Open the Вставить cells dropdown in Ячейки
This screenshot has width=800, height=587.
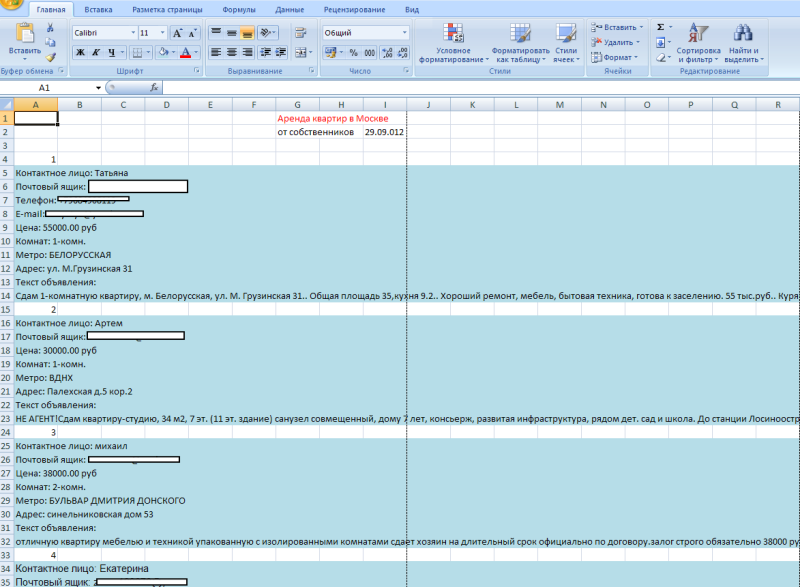pos(618,28)
